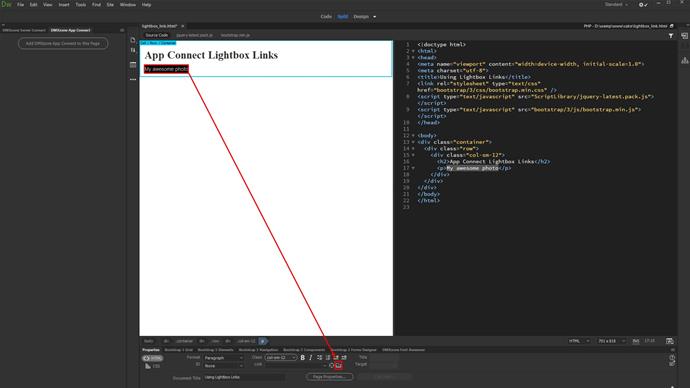The image size is (690, 388).
Task: Click the three-dots customize toolbar icon
Action: click(133, 80)
